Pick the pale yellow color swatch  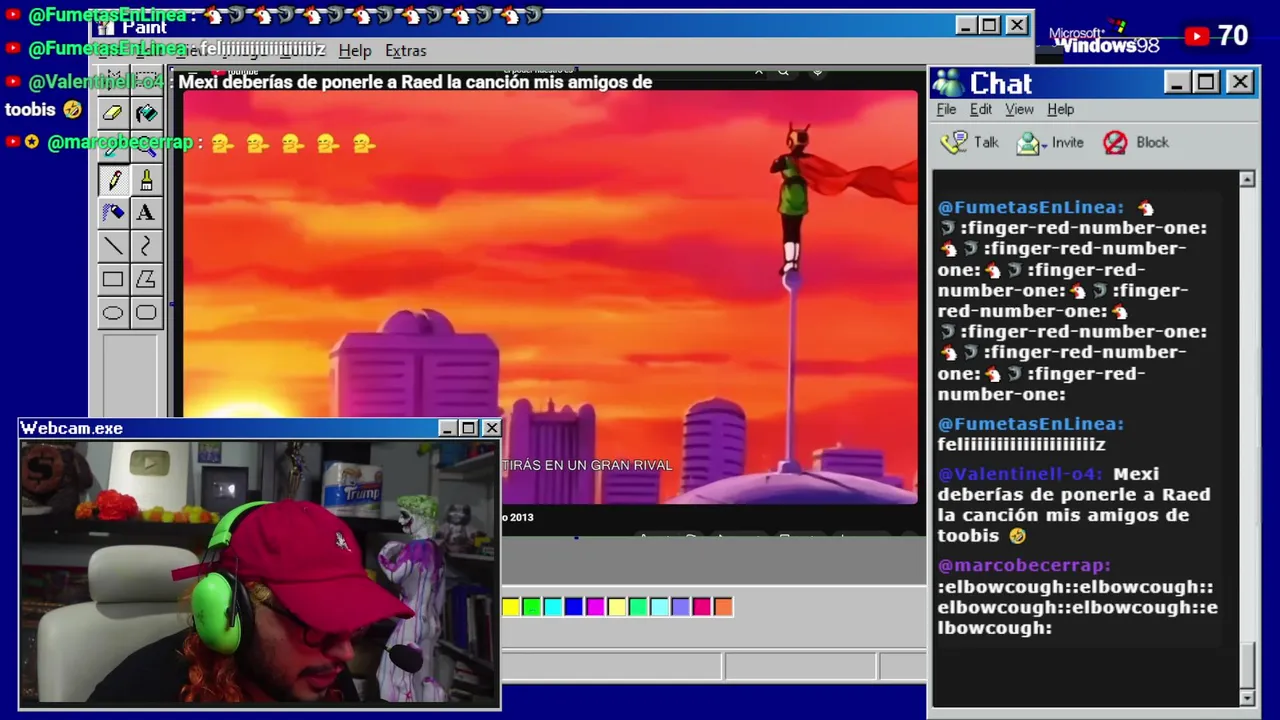pyautogui.click(x=617, y=606)
